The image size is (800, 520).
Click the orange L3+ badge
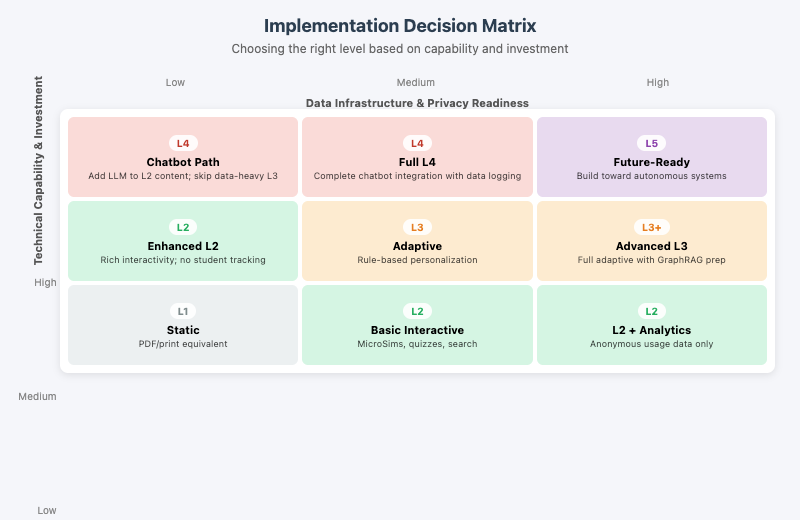pos(652,227)
